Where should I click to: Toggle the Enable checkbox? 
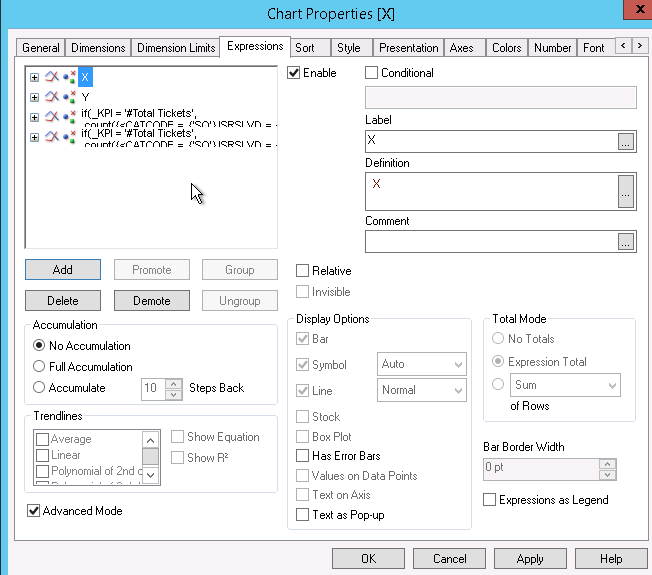tap(294, 73)
